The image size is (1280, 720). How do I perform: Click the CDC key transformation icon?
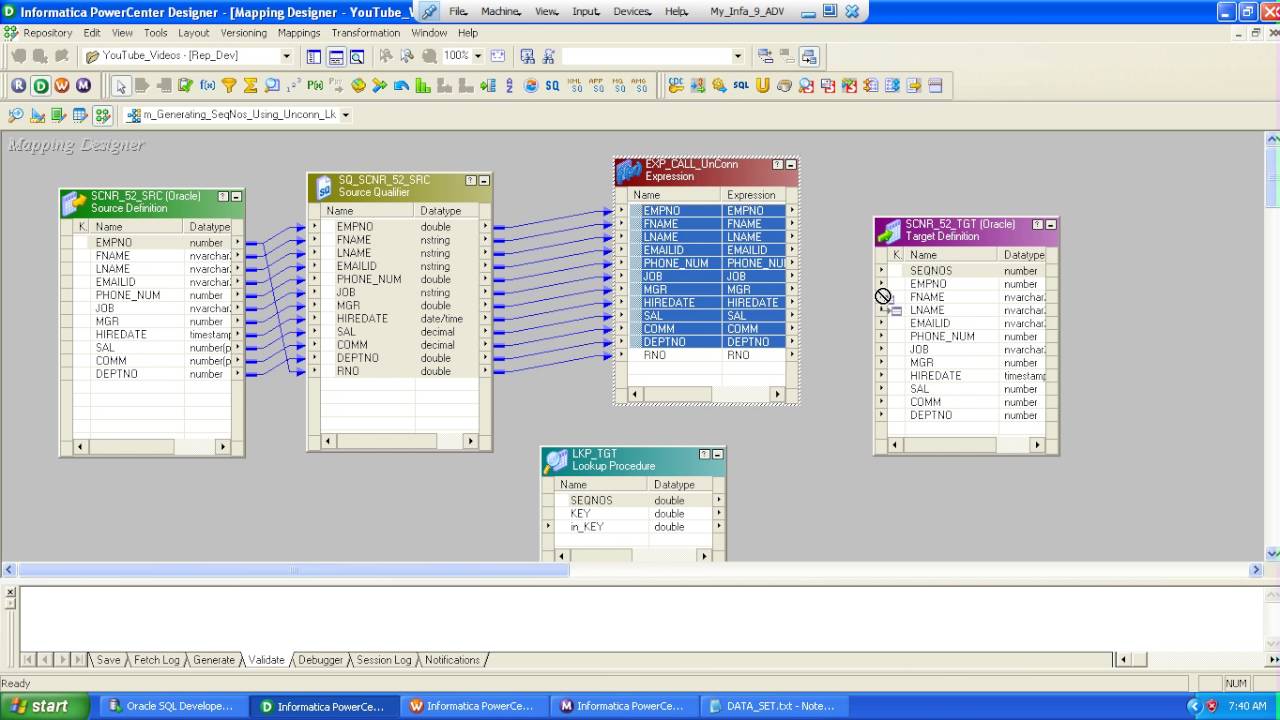[x=676, y=86]
